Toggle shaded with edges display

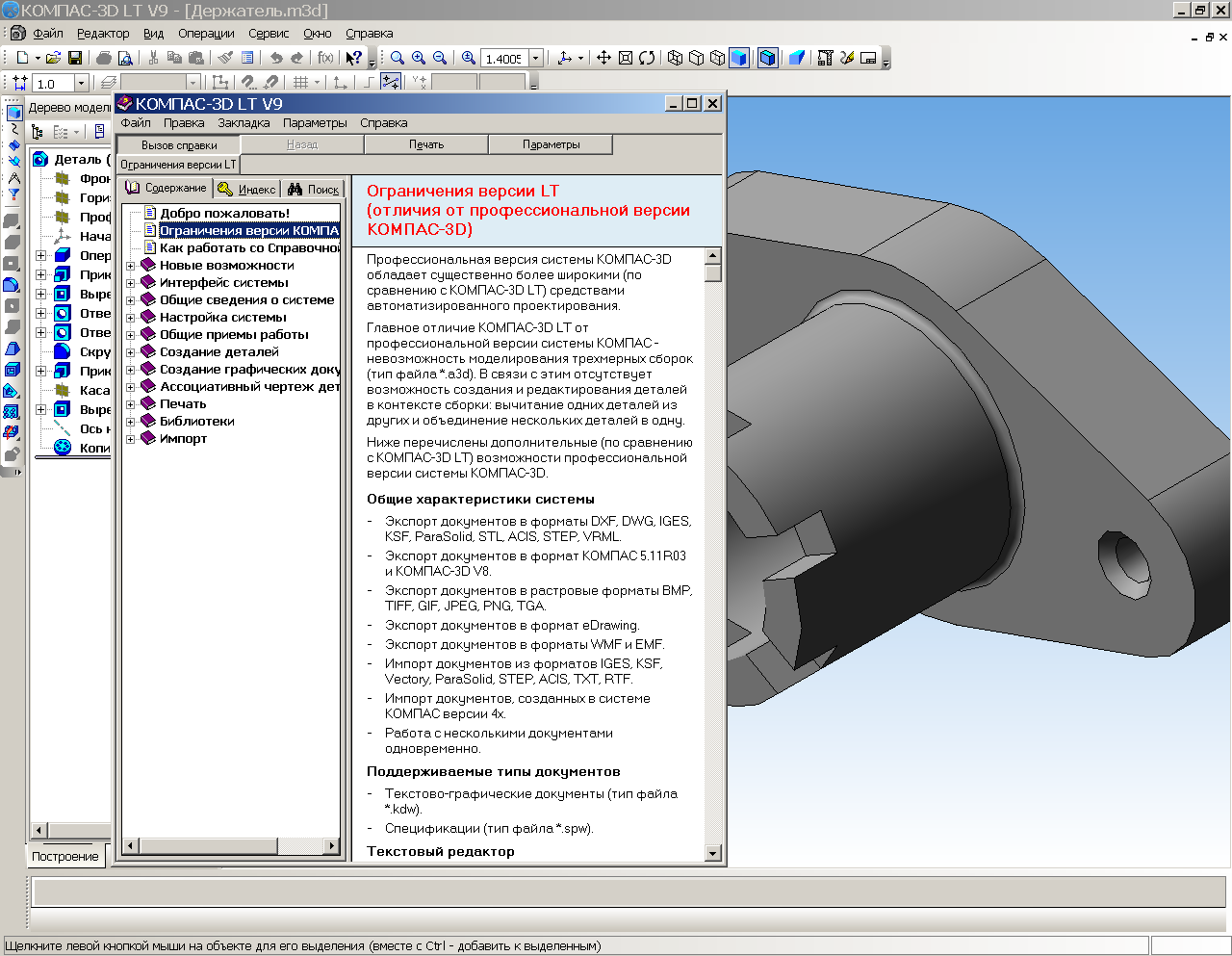point(768,58)
